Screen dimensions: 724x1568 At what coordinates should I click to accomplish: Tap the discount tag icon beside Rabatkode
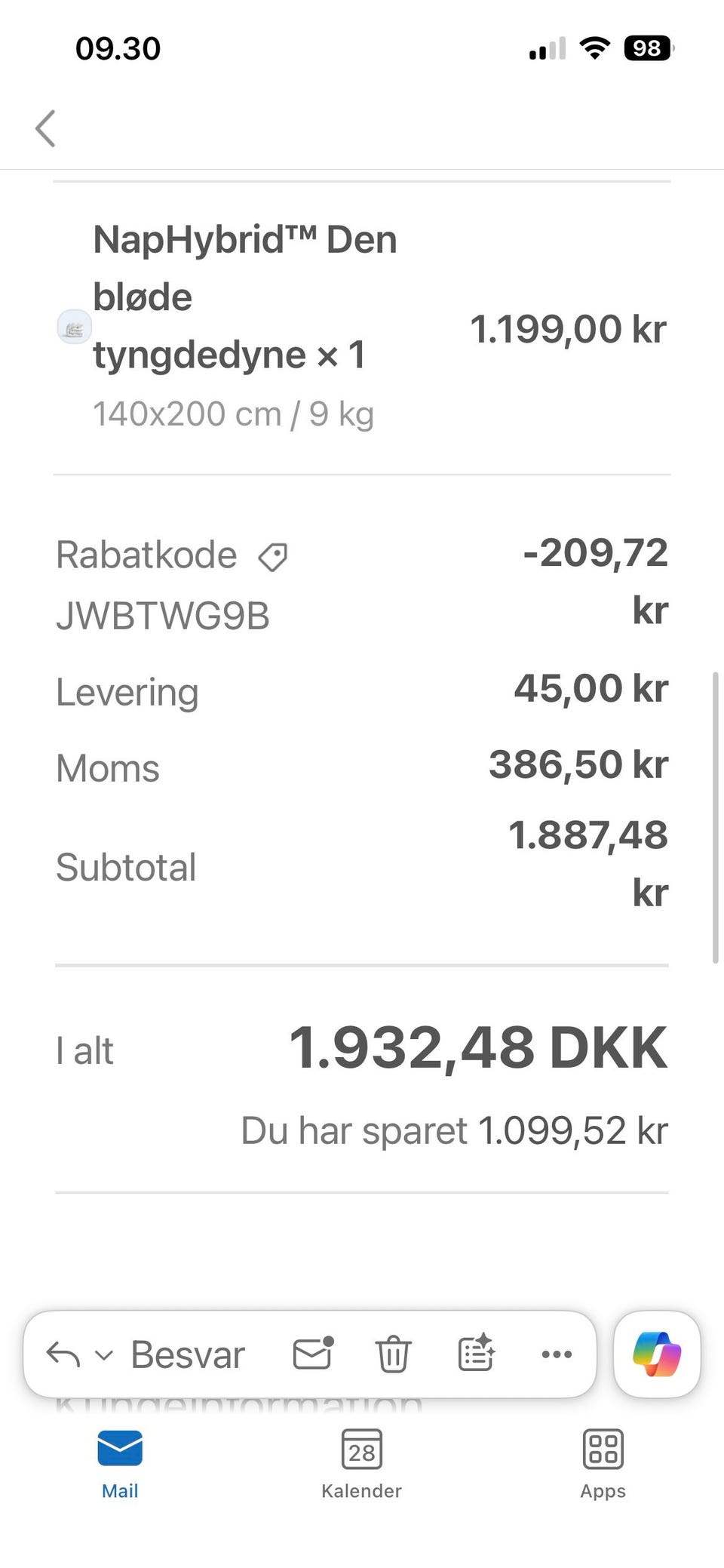point(272,557)
